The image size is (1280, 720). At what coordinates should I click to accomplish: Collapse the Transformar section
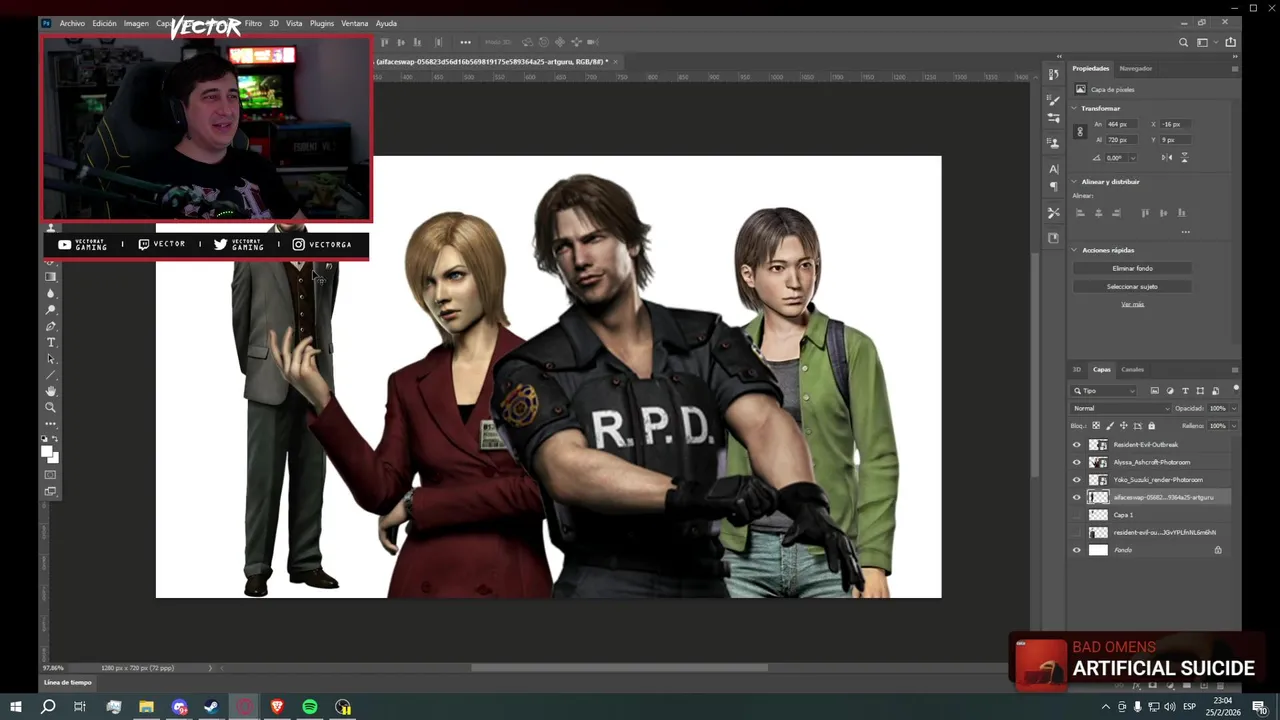[x=1076, y=108]
